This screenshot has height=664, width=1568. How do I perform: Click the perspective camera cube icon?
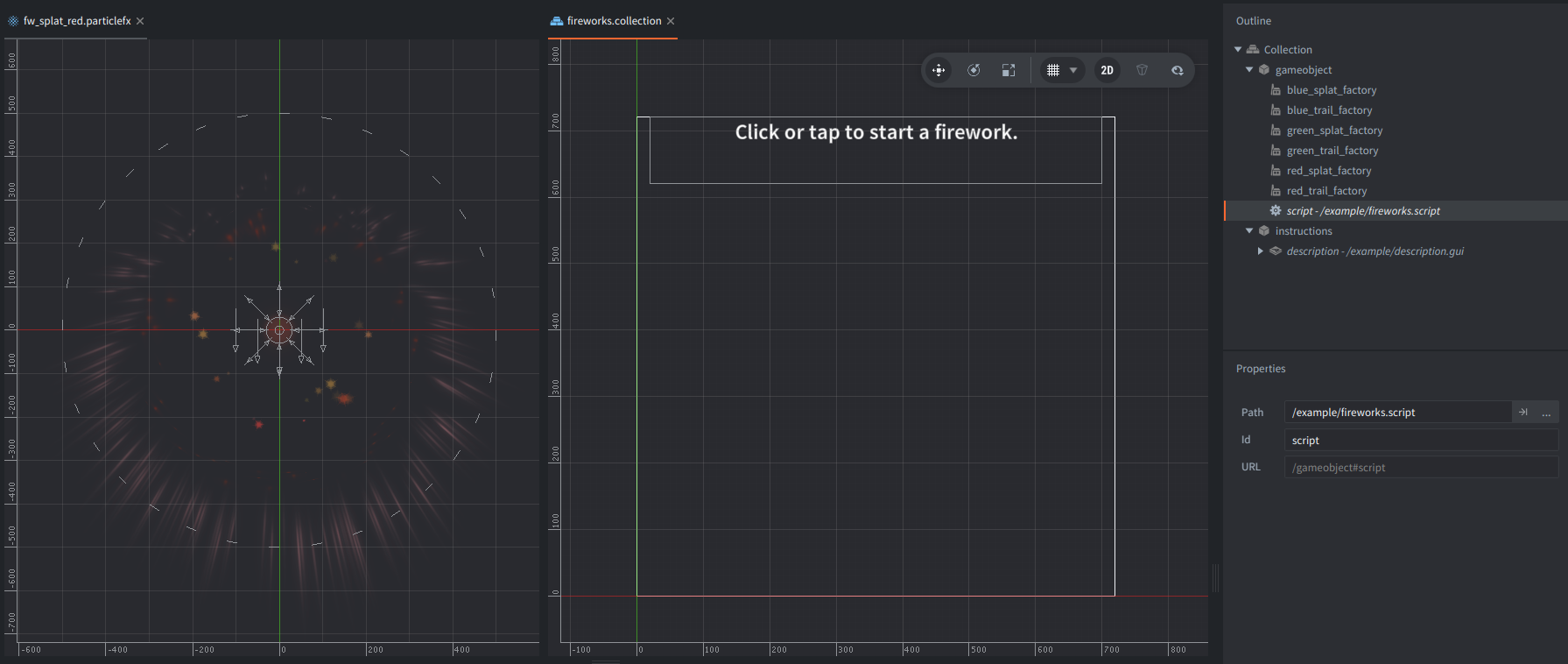pos(1142,70)
